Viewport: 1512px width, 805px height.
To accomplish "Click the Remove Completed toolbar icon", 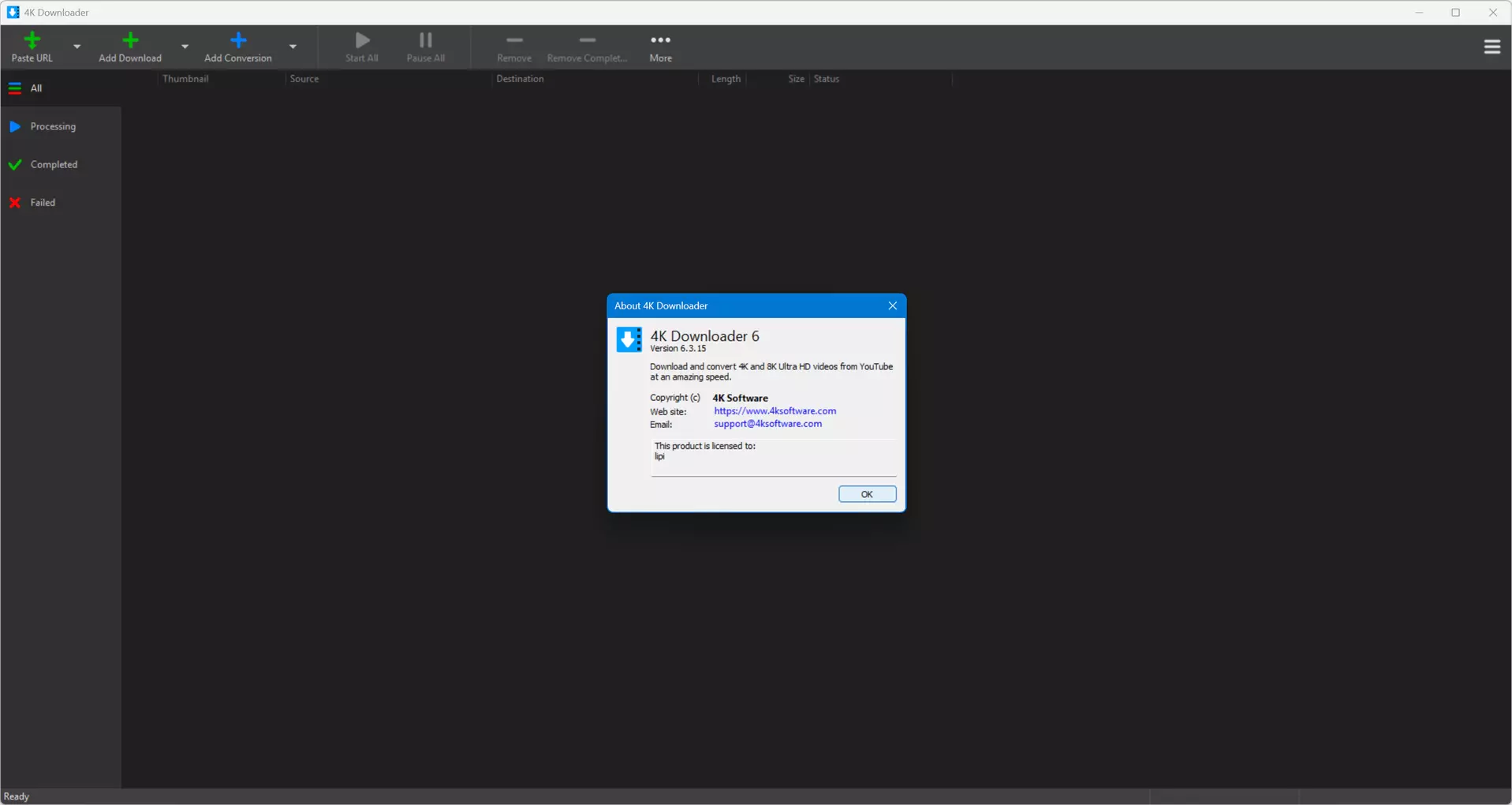I will 588,40.
